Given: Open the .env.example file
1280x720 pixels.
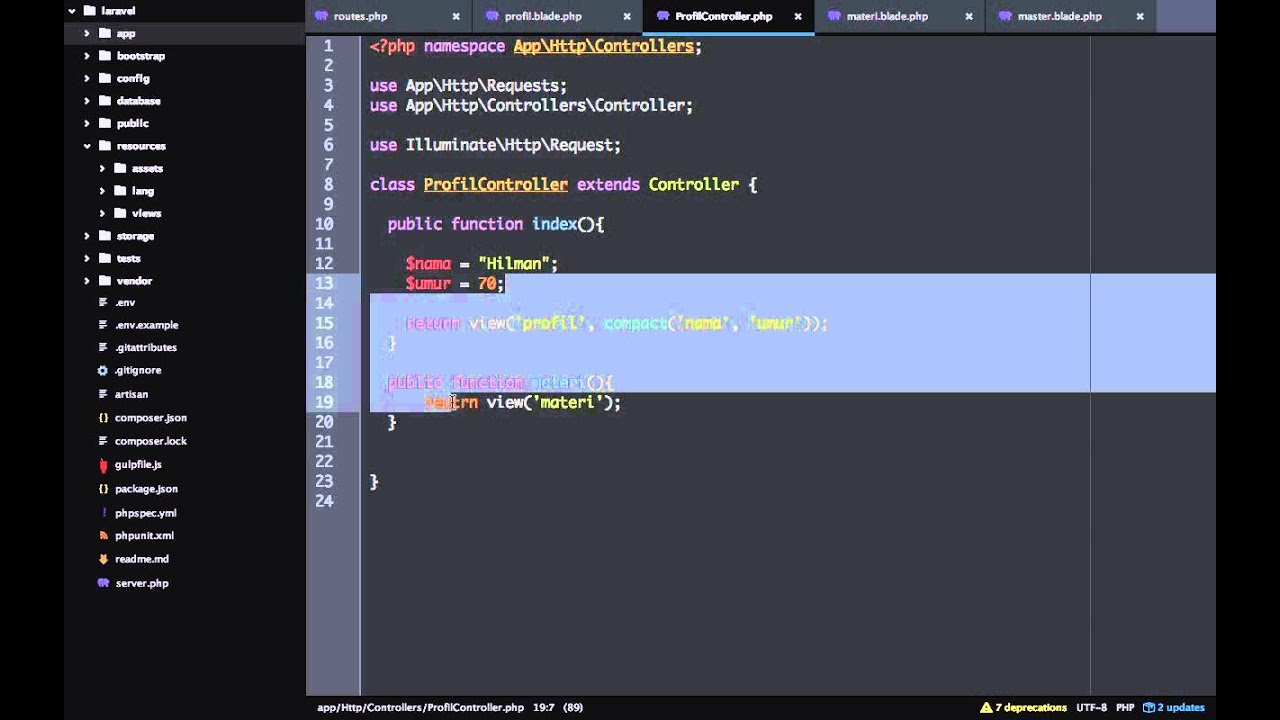Looking at the screenshot, I should tap(146, 325).
